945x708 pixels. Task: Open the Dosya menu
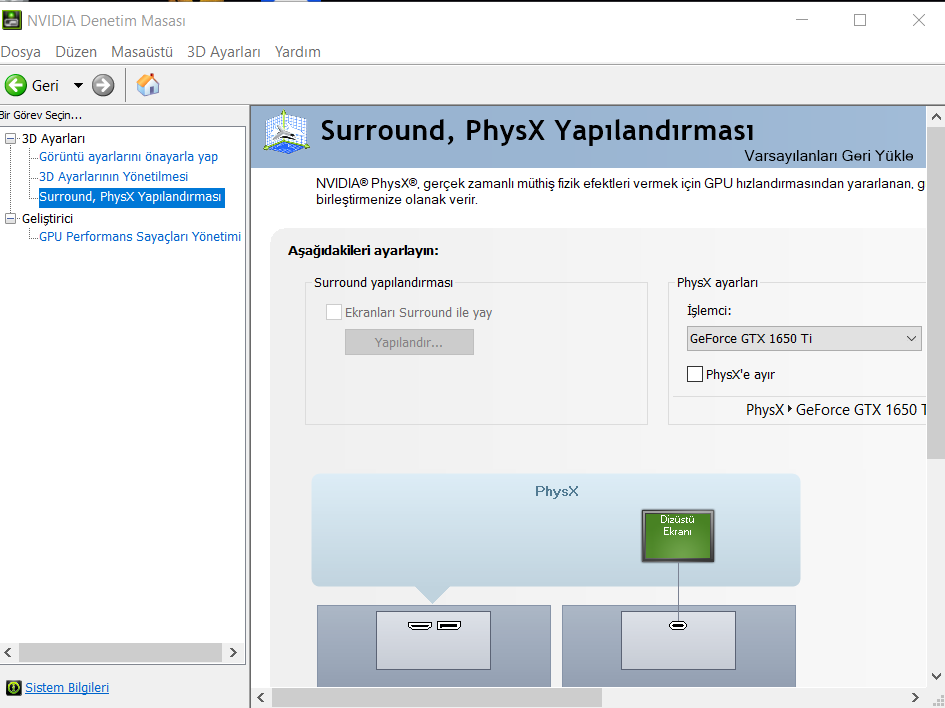[x=20, y=52]
